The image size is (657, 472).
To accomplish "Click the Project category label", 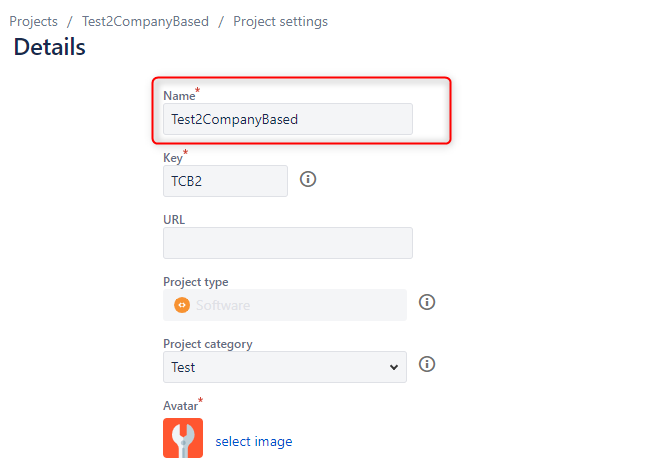I will tap(208, 344).
